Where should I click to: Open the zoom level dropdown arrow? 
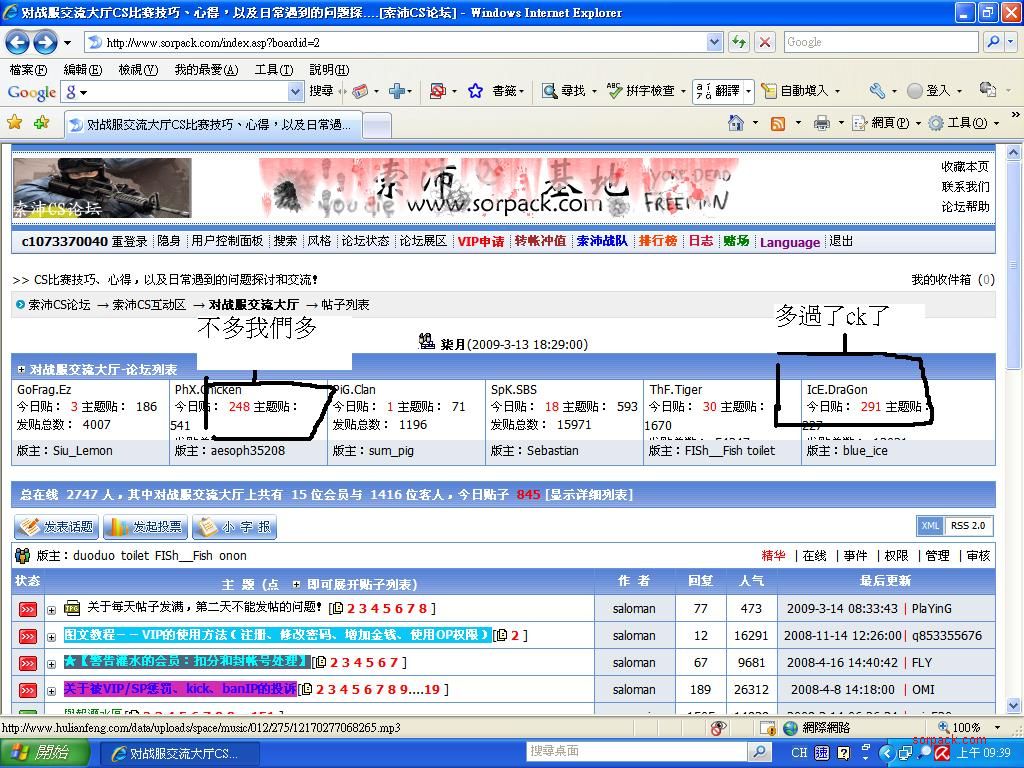pyautogui.click(x=997, y=728)
